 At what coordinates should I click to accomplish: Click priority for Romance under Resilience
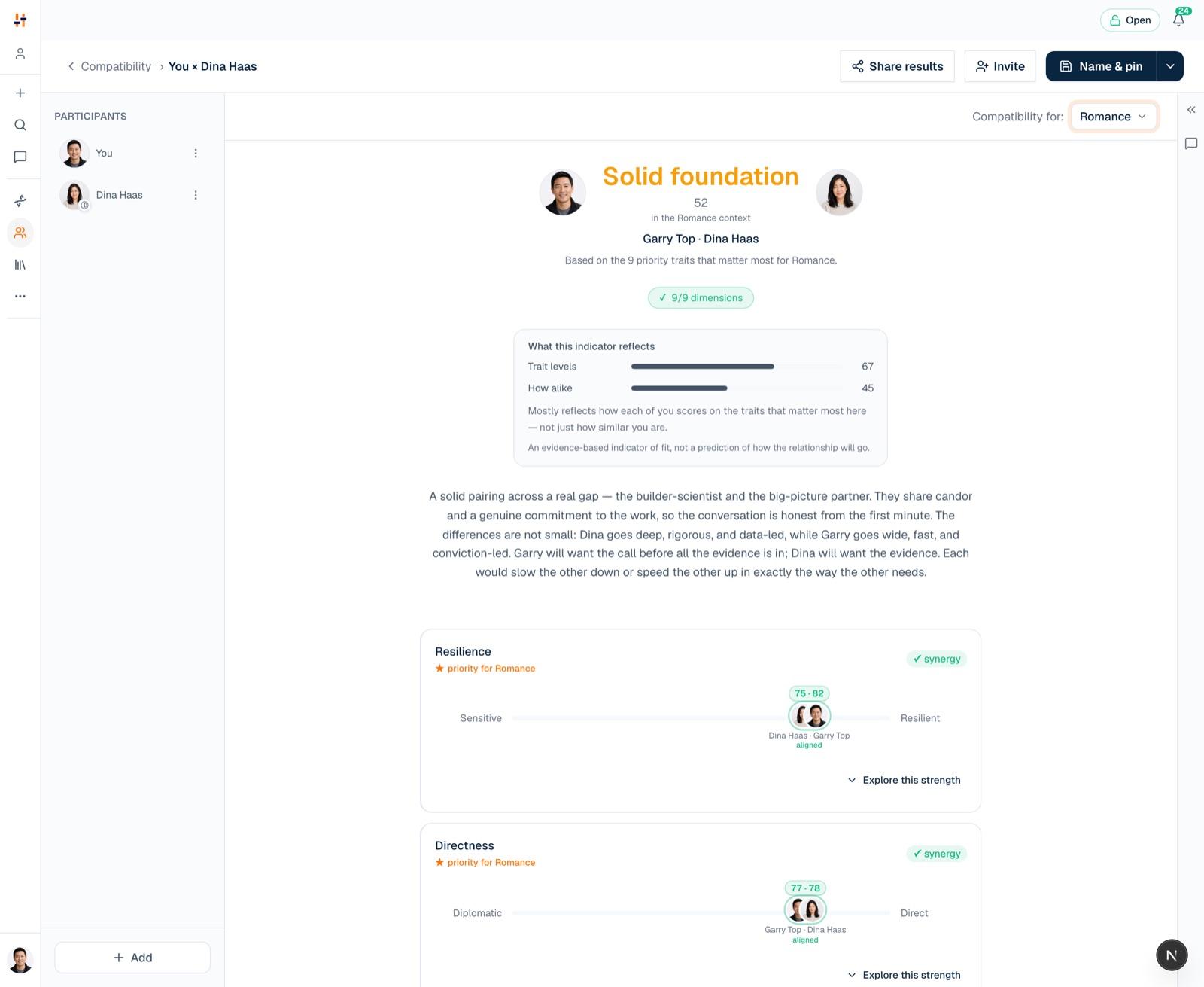coord(485,669)
